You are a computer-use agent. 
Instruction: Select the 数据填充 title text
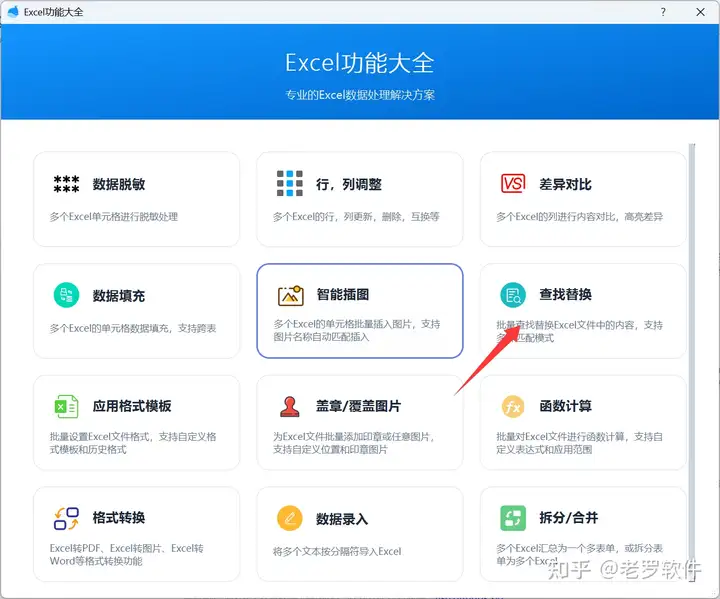119,296
